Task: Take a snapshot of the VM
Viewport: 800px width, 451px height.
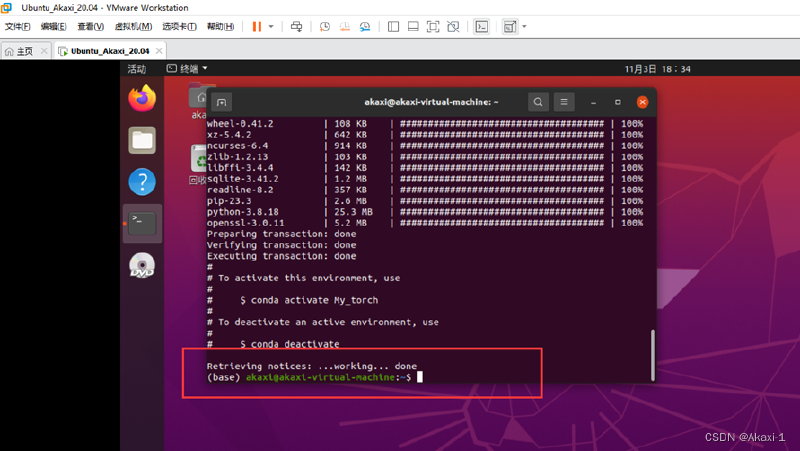Action: coord(324,27)
